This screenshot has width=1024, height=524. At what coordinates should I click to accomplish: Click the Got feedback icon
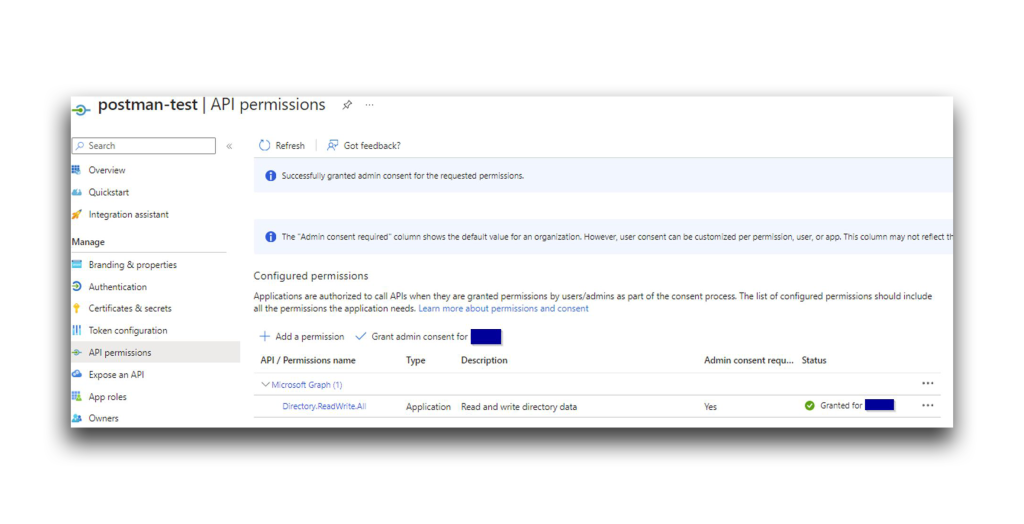[x=332, y=145]
